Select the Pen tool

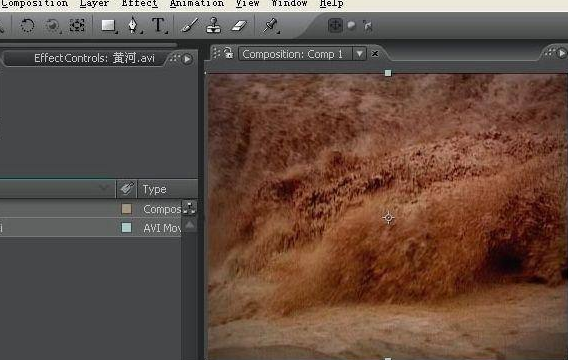[x=133, y=25]
